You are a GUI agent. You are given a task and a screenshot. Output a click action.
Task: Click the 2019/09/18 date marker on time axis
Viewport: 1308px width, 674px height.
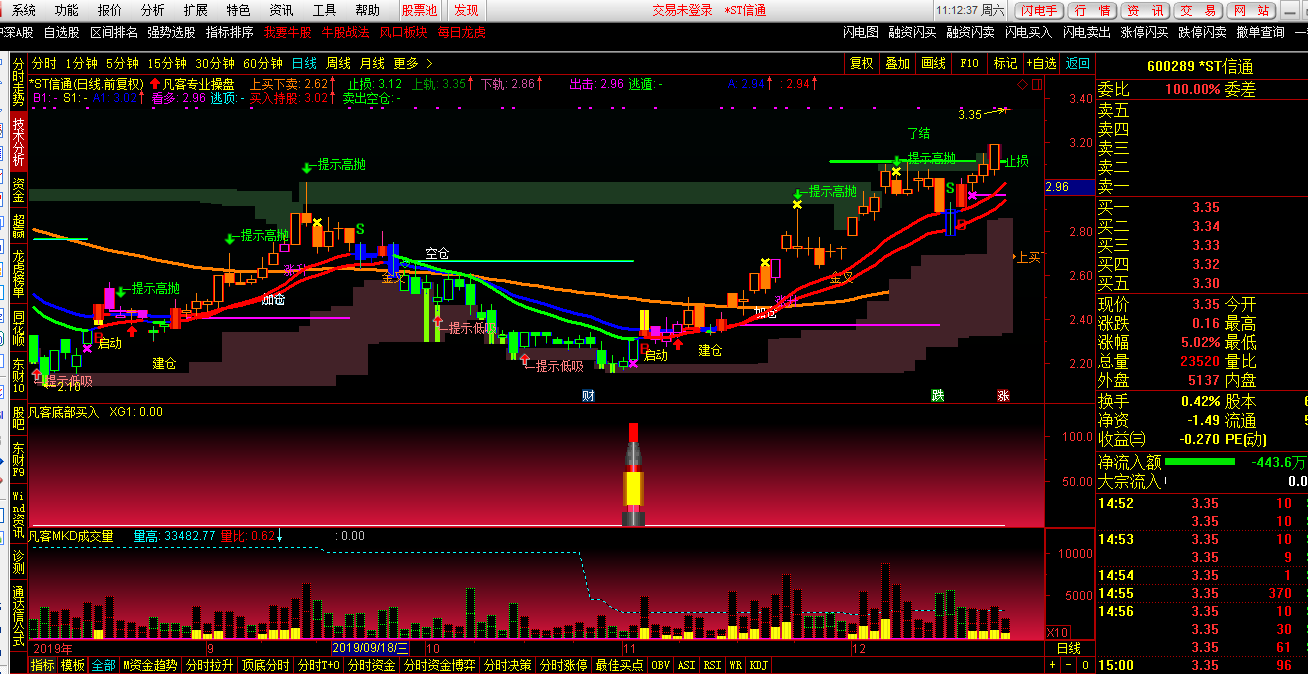coord(370,647)
